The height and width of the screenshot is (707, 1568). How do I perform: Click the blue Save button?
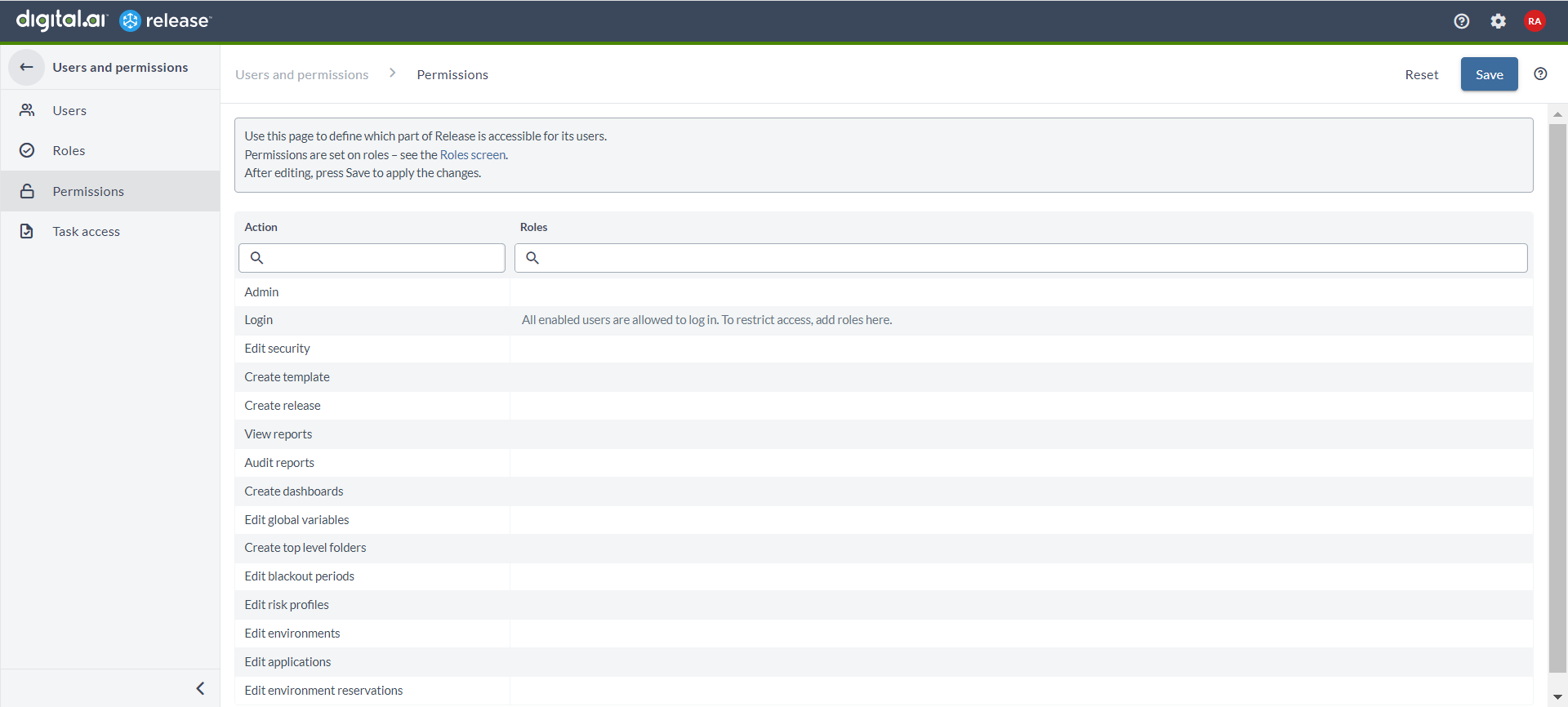(x=1489, y=74)
